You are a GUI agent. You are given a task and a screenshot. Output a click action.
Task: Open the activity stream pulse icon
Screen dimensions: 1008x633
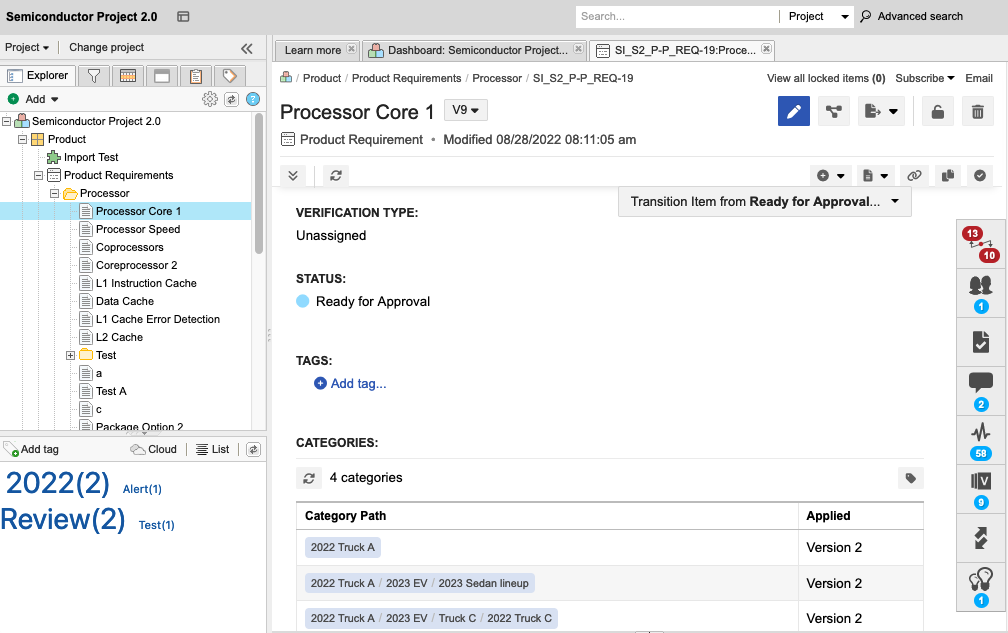tap(981, 432)
